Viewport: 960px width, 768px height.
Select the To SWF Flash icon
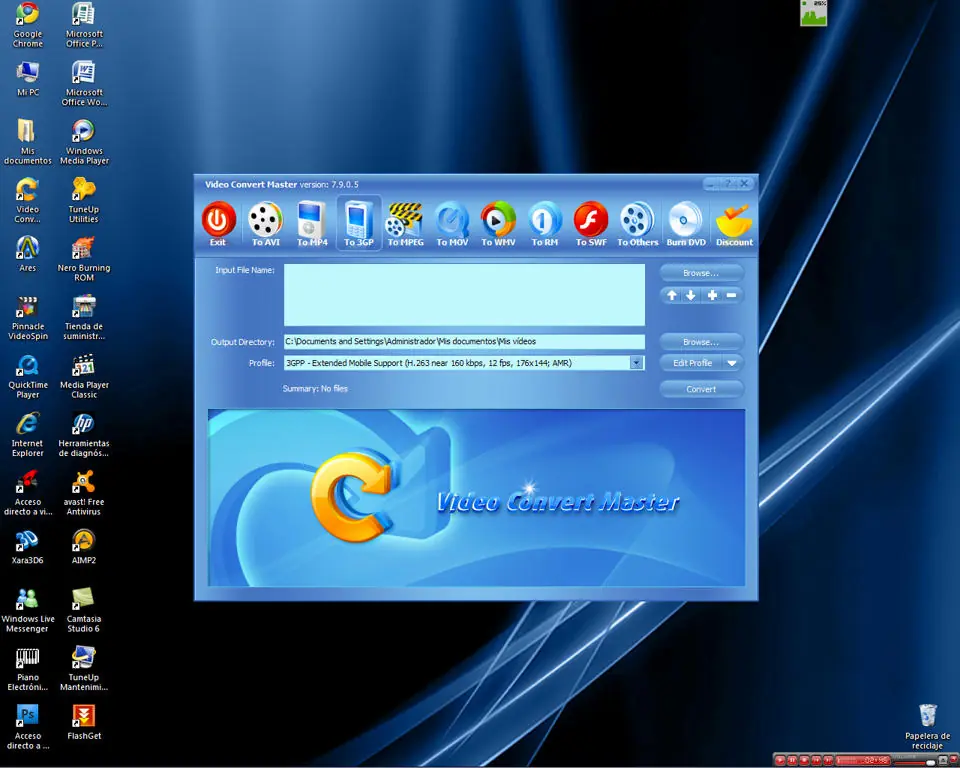[591, 219]
